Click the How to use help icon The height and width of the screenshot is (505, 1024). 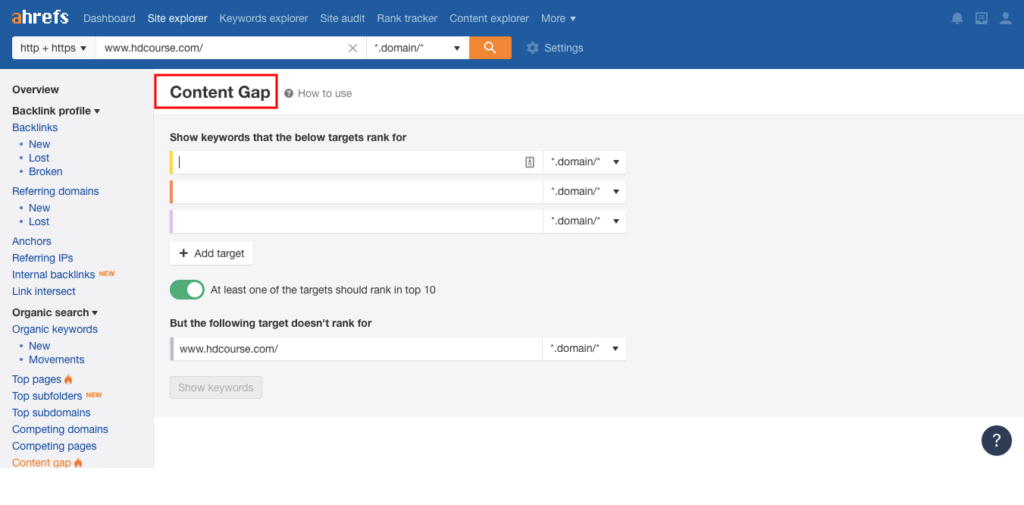[289, 93]
